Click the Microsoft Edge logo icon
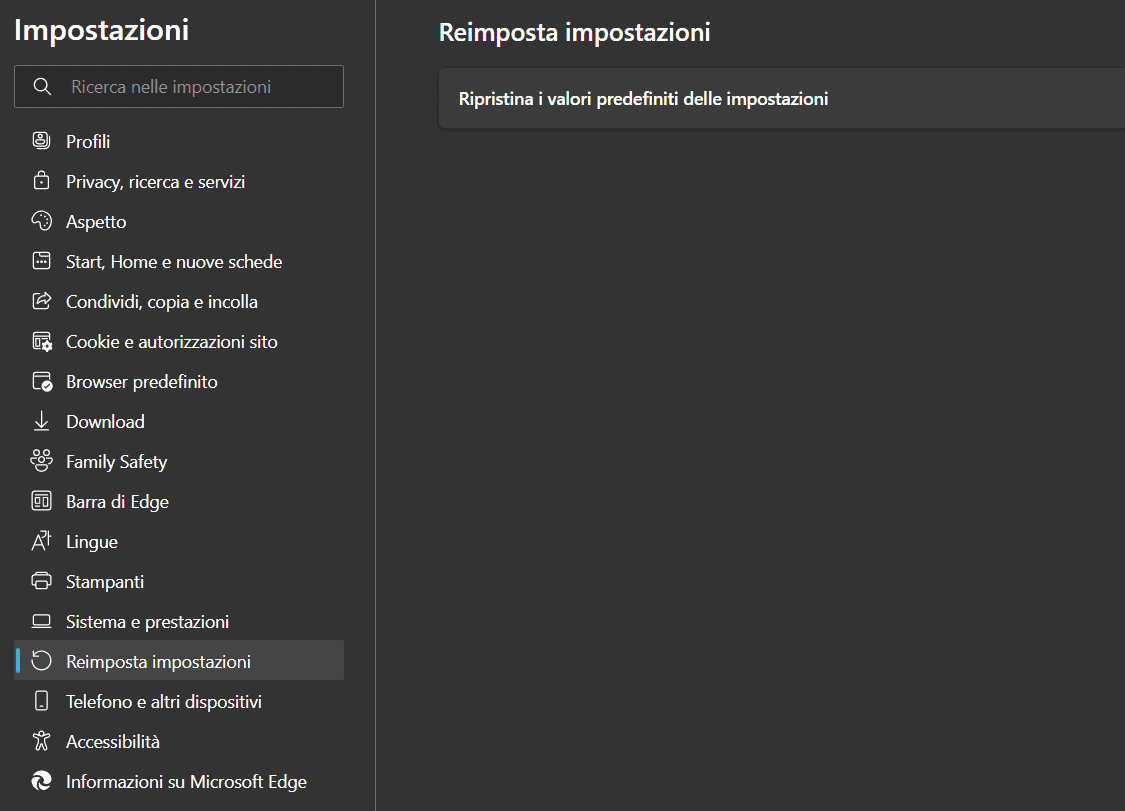The width and height of the screenshot is (1125, 811). point(41,781)
